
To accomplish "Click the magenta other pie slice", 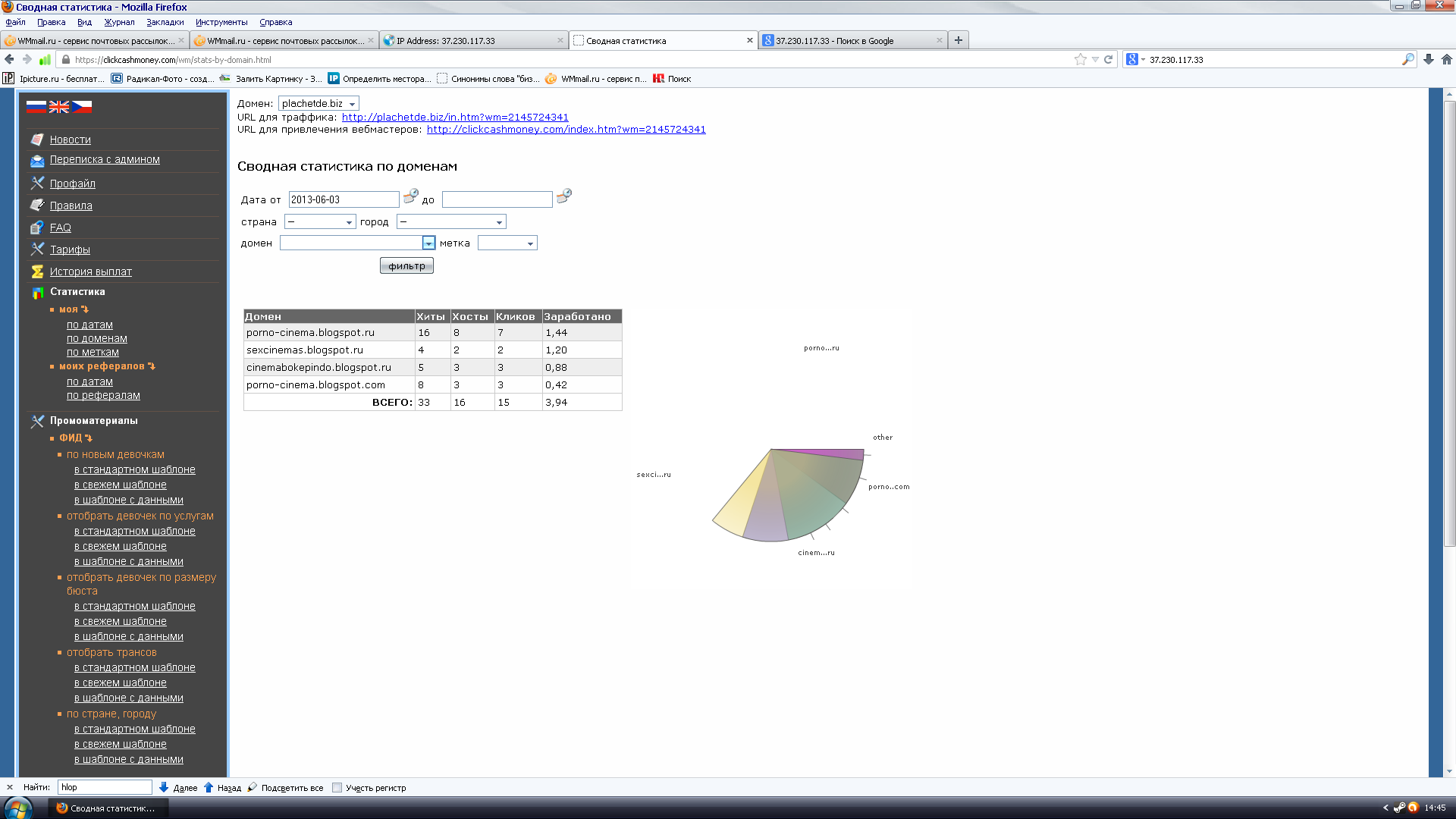I will pyautogui.click(x=838, y=453).
